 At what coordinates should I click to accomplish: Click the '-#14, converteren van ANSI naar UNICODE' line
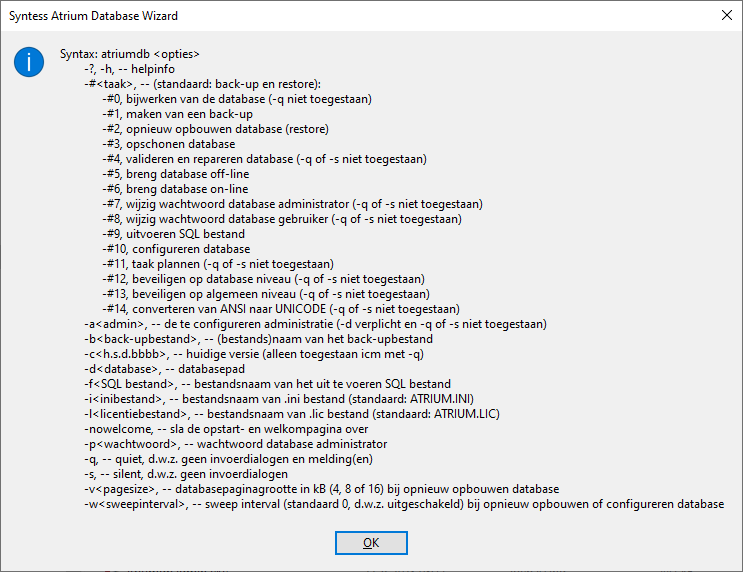pyautogui.click(x=281, y=309)
